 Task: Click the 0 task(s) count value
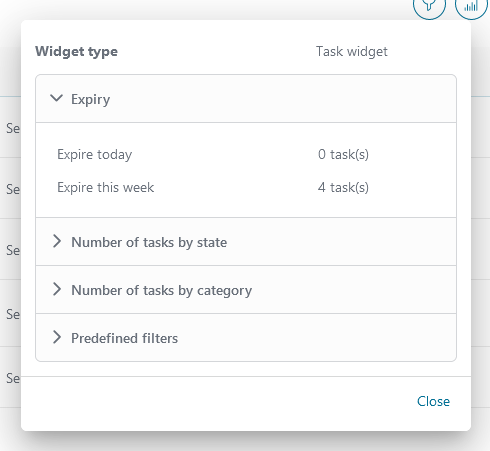tap(343, 154)
